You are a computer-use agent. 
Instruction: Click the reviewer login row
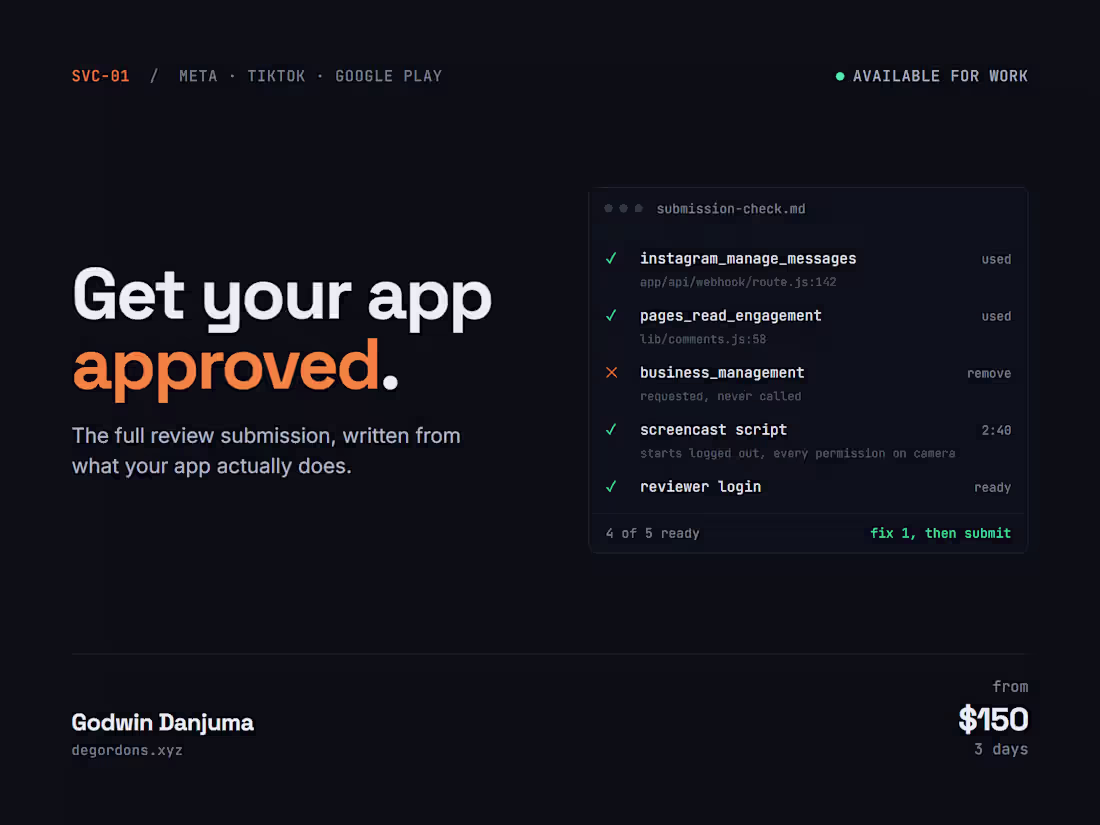point(808,487)
